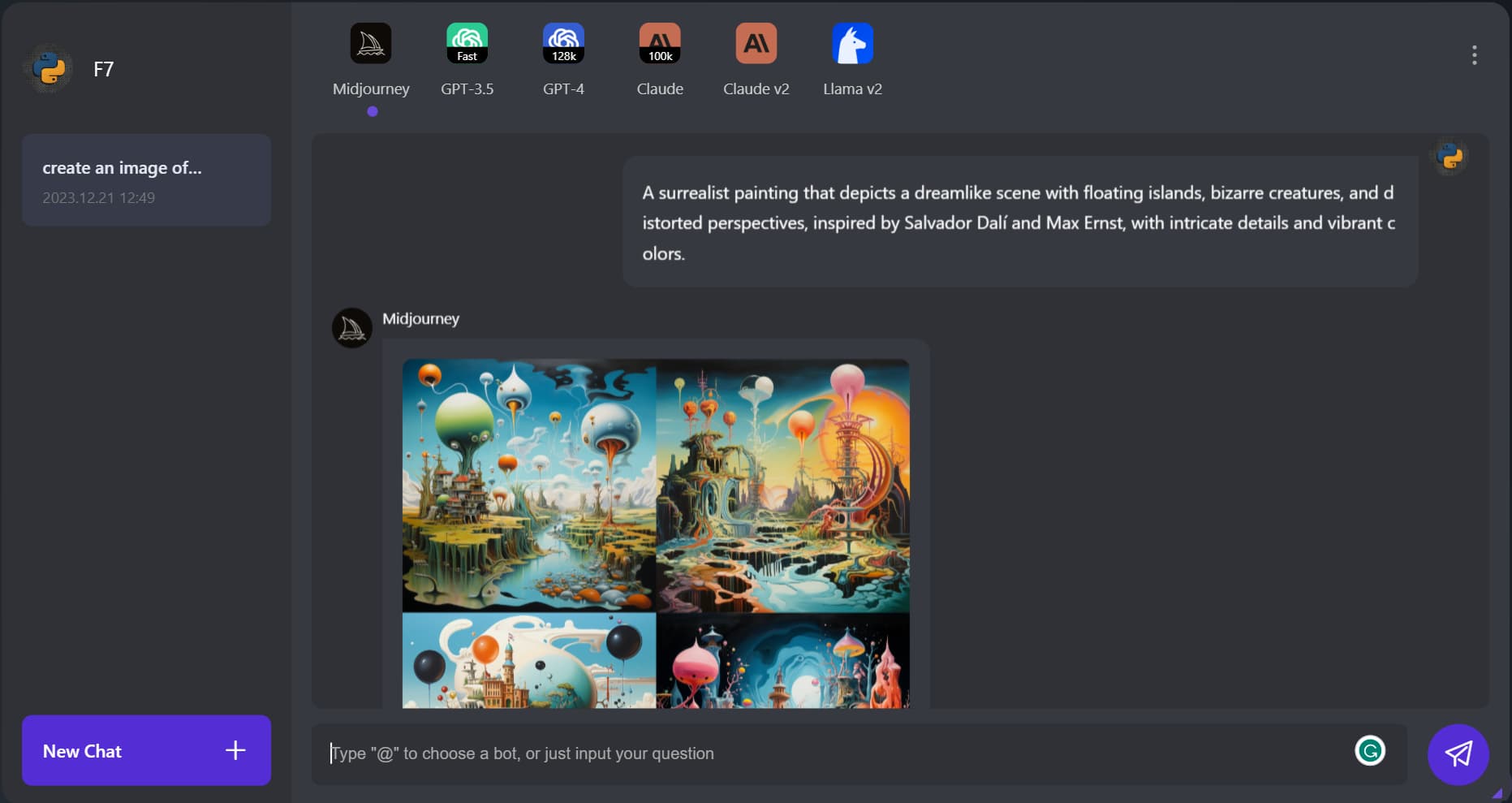Screen dimensions: 1512x803
Task: Click the Midjourney tab label
Action: 371,89
